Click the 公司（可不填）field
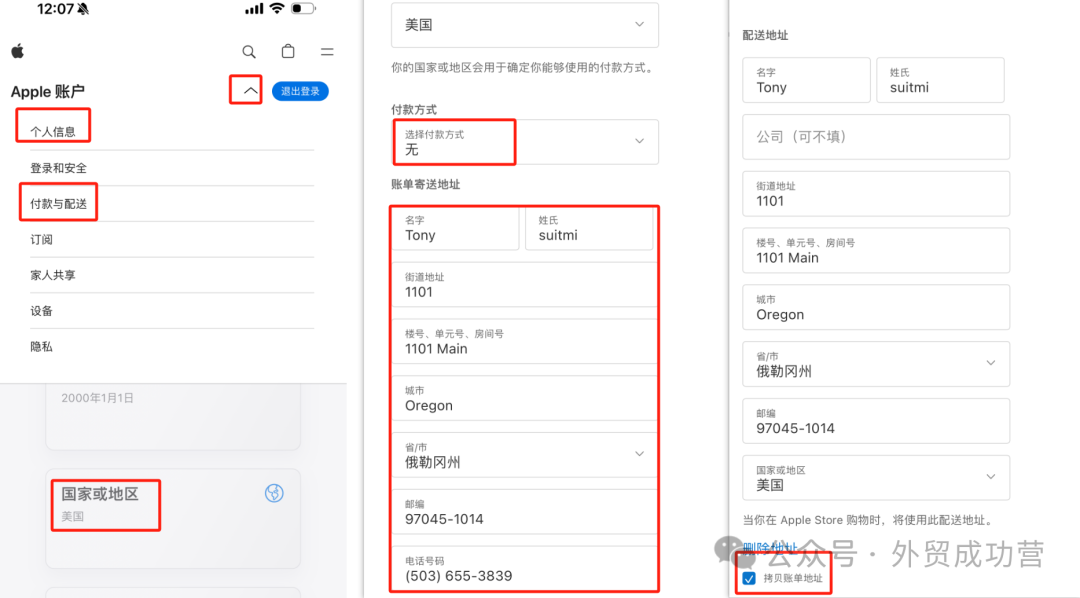 [x=876, y=137]
